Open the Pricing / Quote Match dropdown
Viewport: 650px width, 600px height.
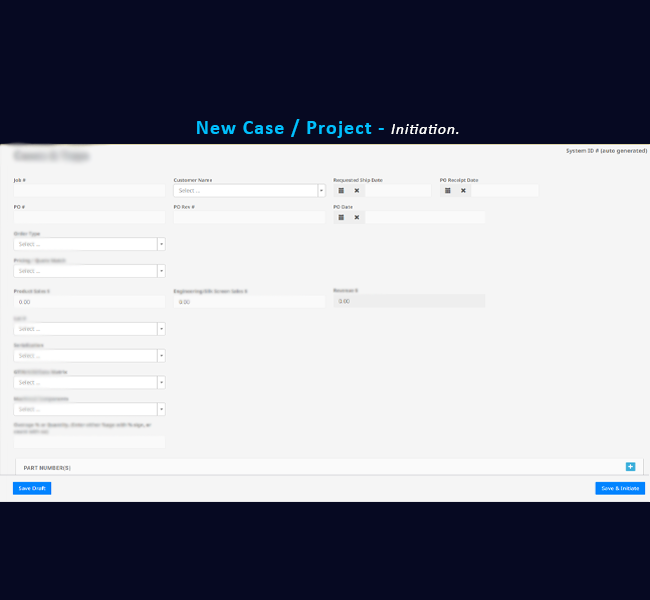[x=89, y=271]
